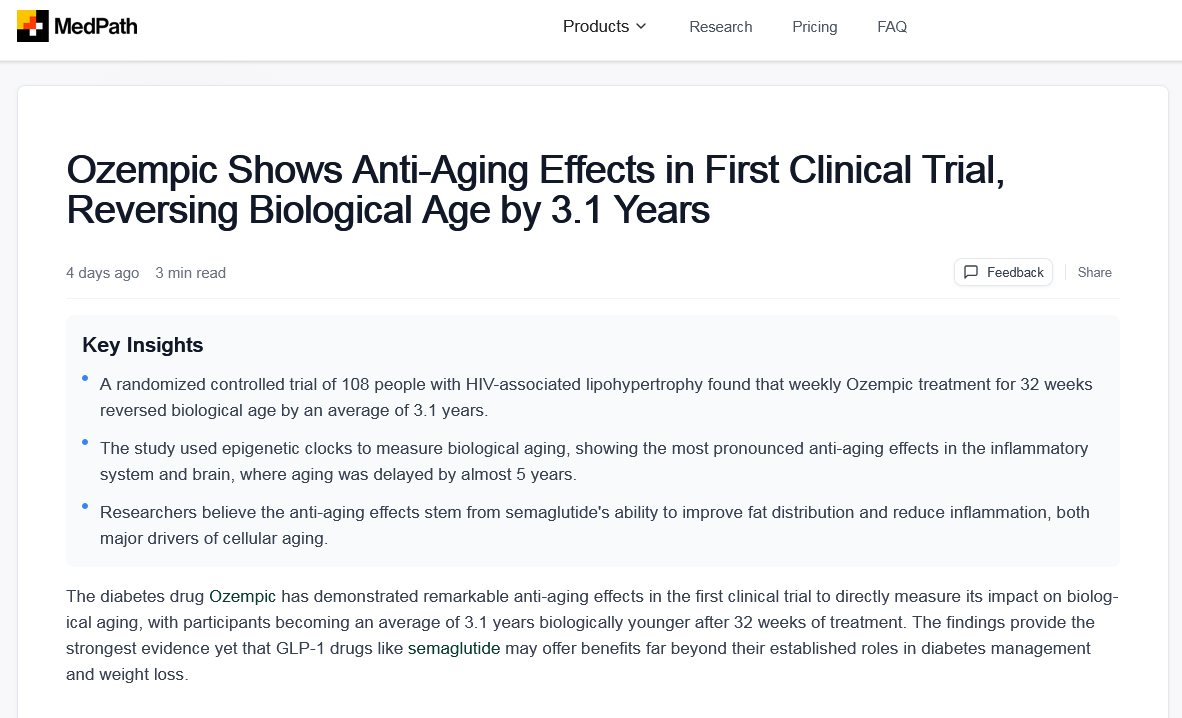The height and width of the screenshot is (718, 1182).
Task: Click the MedPath logo icon
Action: [32, 26]
